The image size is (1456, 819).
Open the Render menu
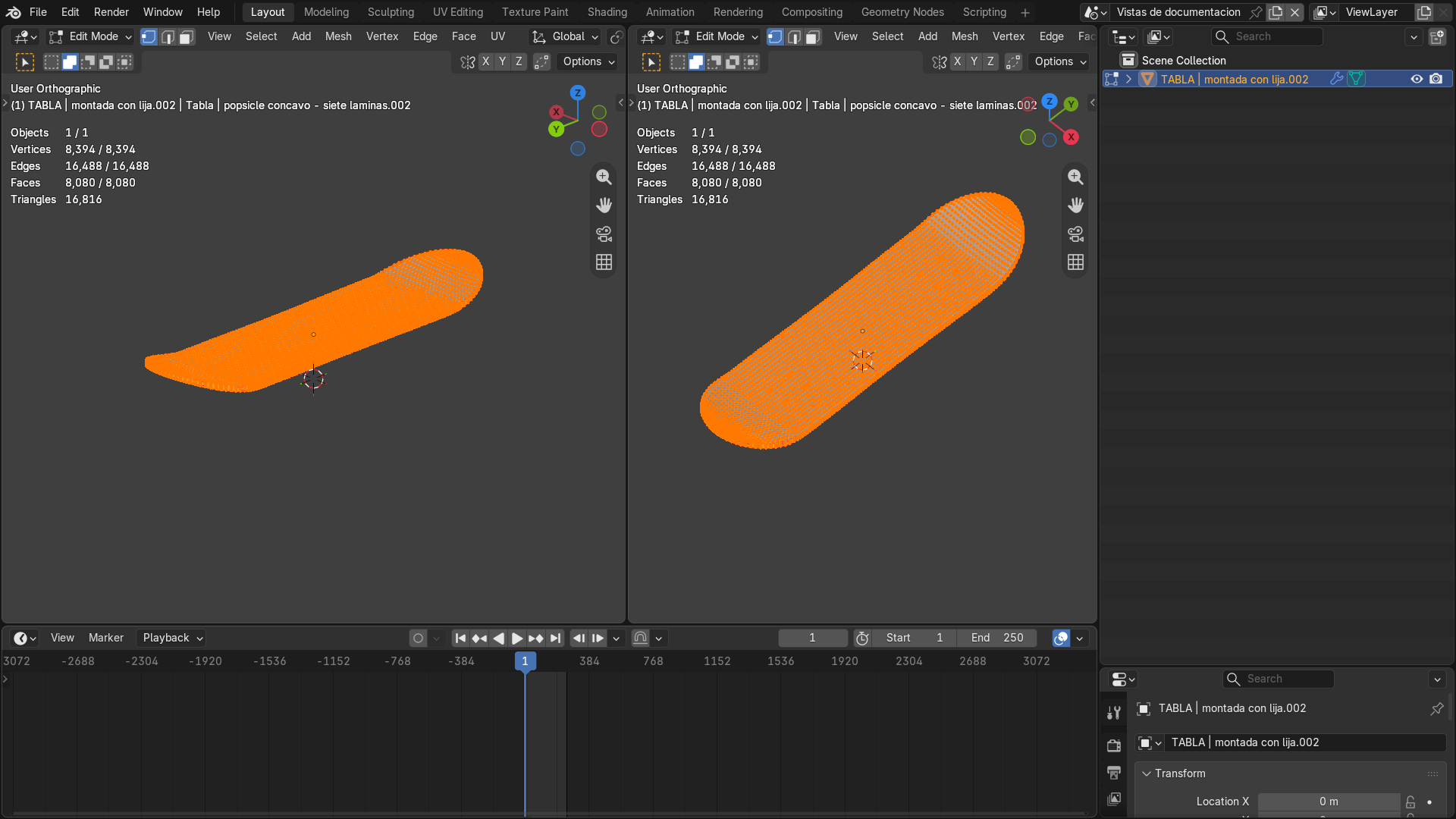(111, 12)
